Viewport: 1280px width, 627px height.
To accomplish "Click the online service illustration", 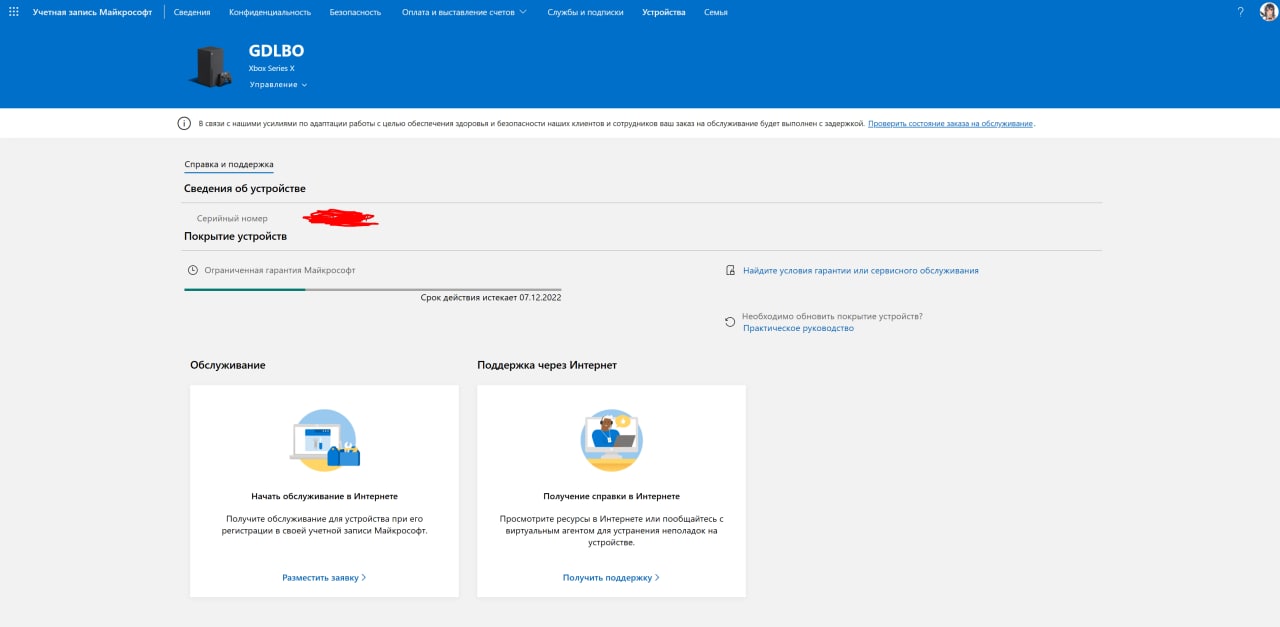I will 325,440.
